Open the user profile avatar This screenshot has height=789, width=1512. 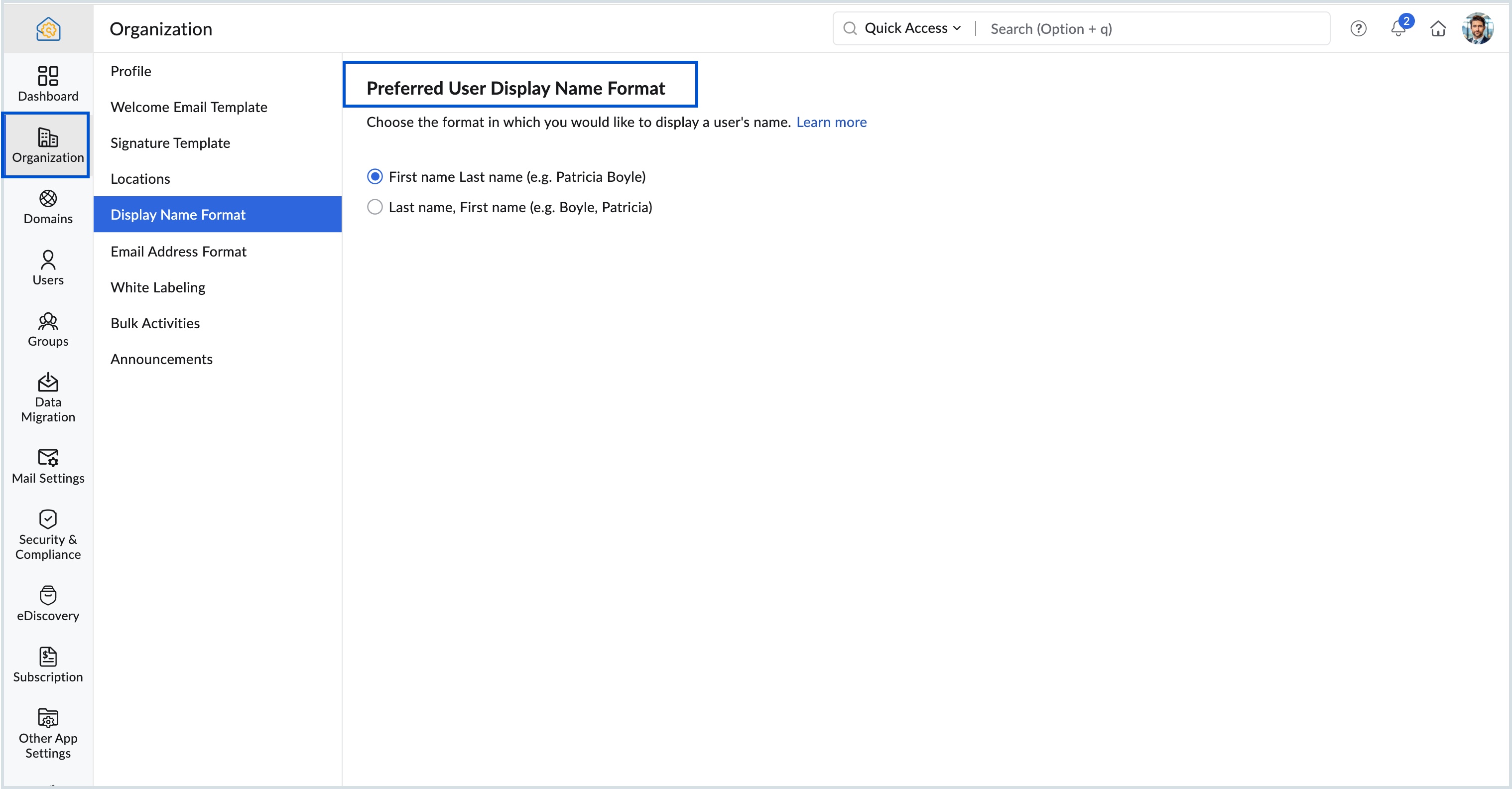[x=1477, y=29]
